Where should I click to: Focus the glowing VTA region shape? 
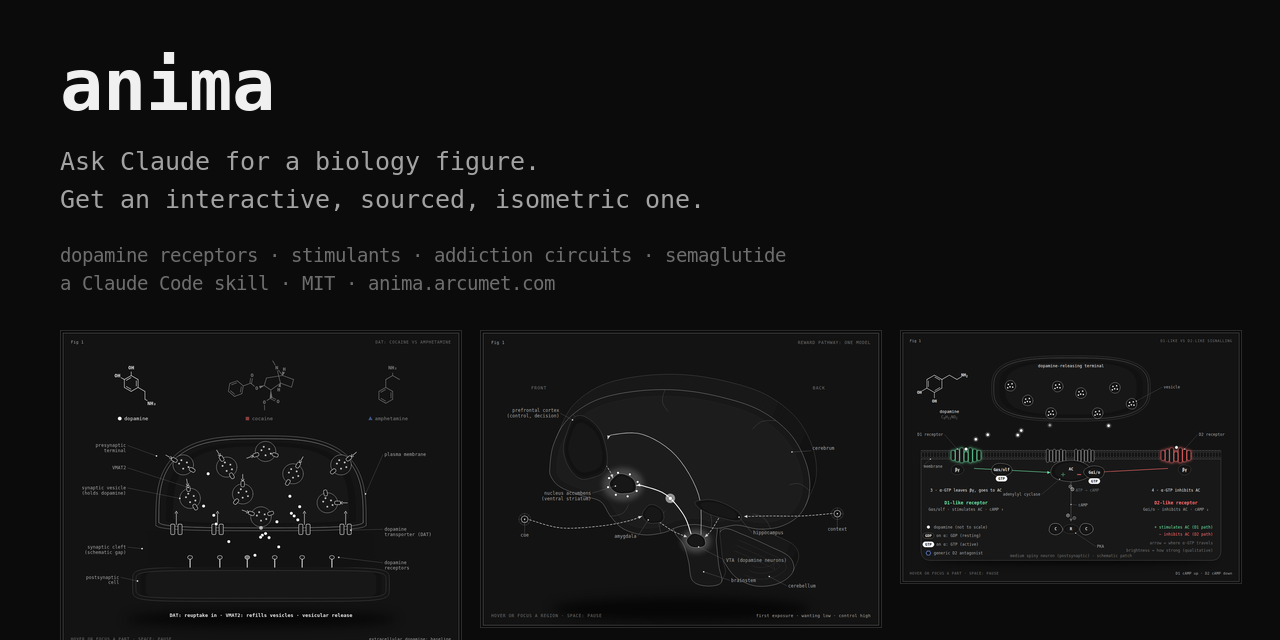pyautogui.click(x=696, y=540)
